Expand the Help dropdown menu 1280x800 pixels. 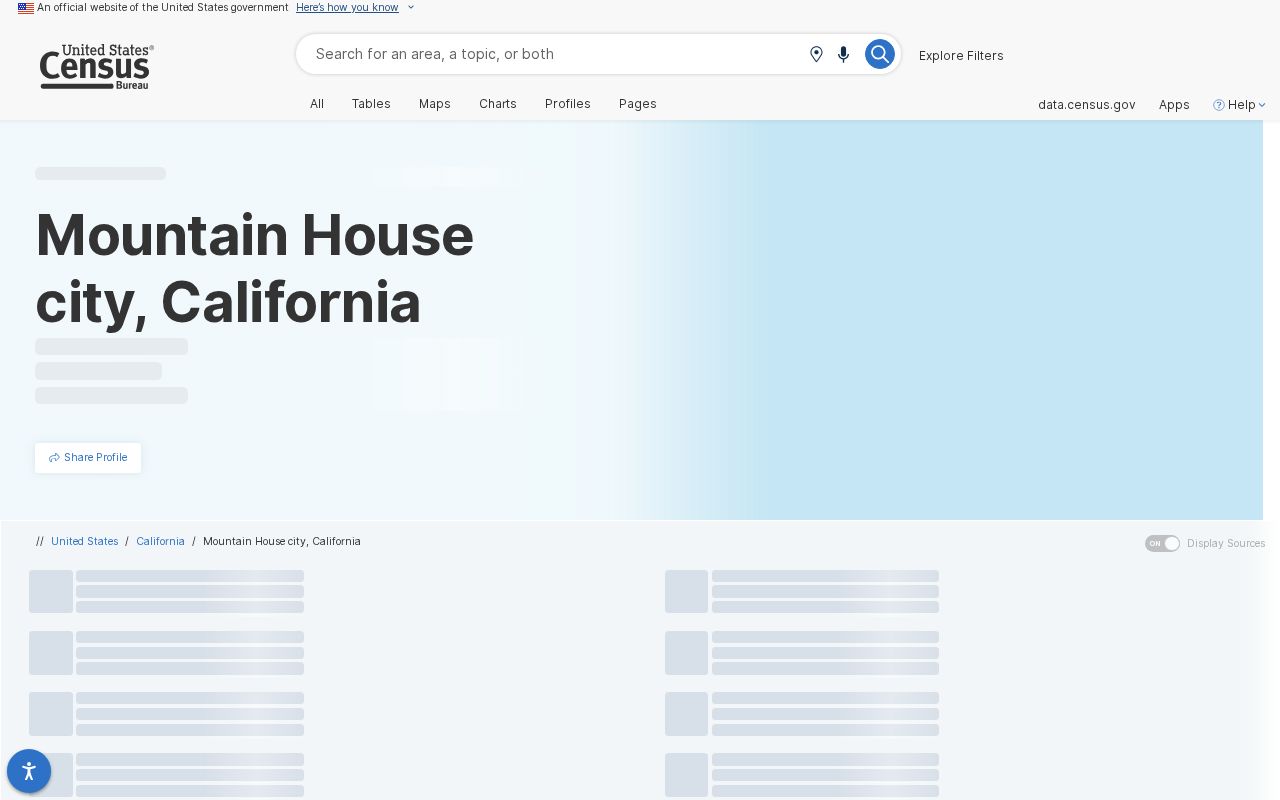point(1240,105)
